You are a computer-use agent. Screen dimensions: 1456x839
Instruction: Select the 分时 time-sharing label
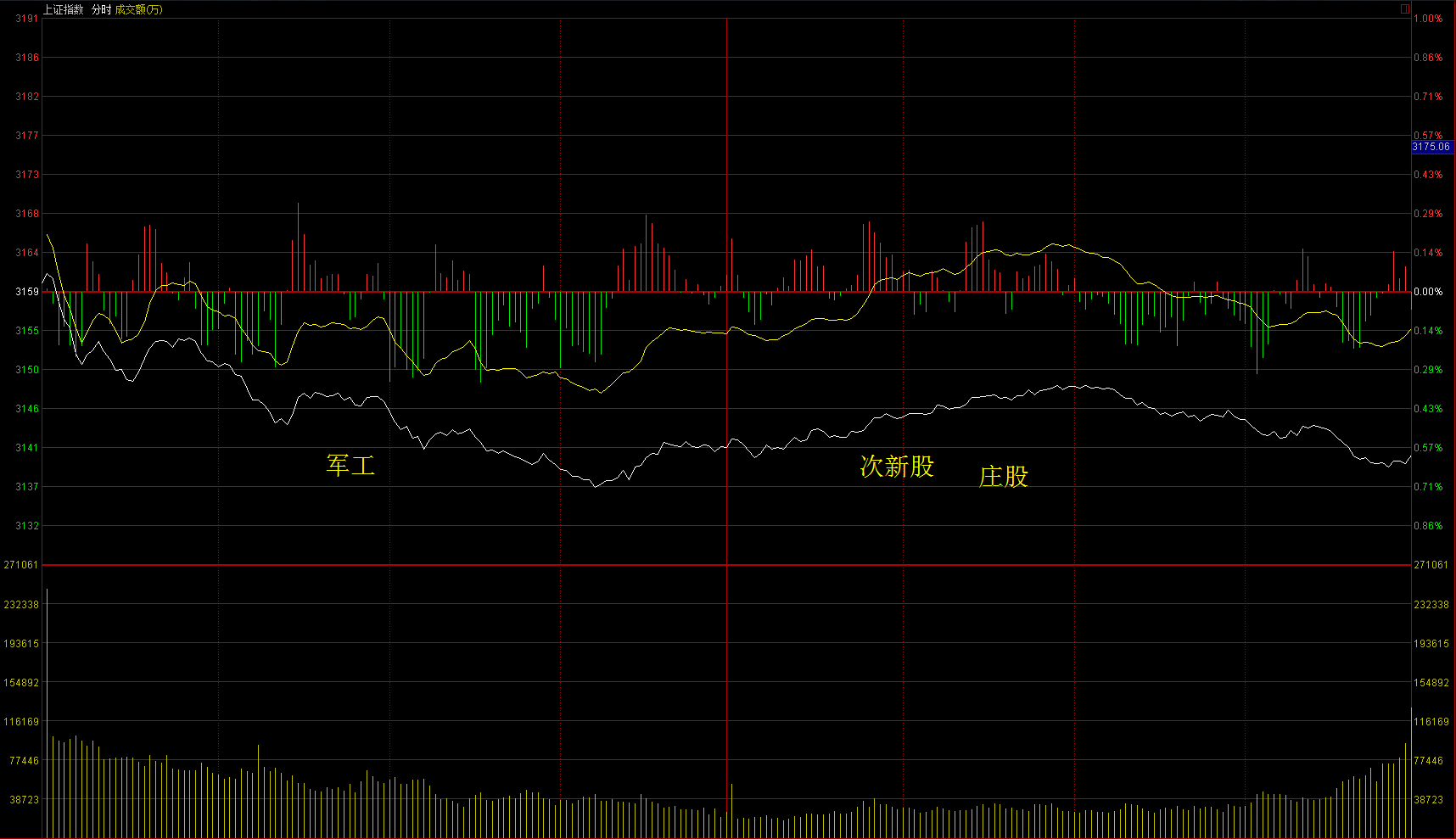(x=101, y=9)
